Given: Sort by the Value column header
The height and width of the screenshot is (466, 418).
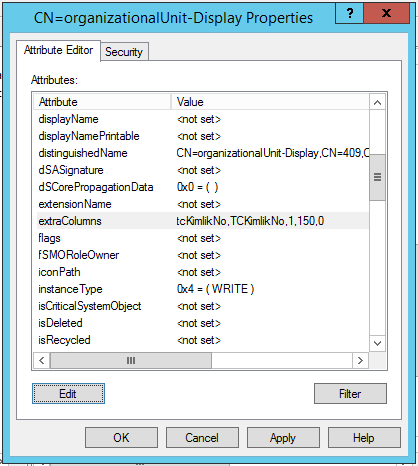Looking at the screenshot, I should [x=270, y=102].
